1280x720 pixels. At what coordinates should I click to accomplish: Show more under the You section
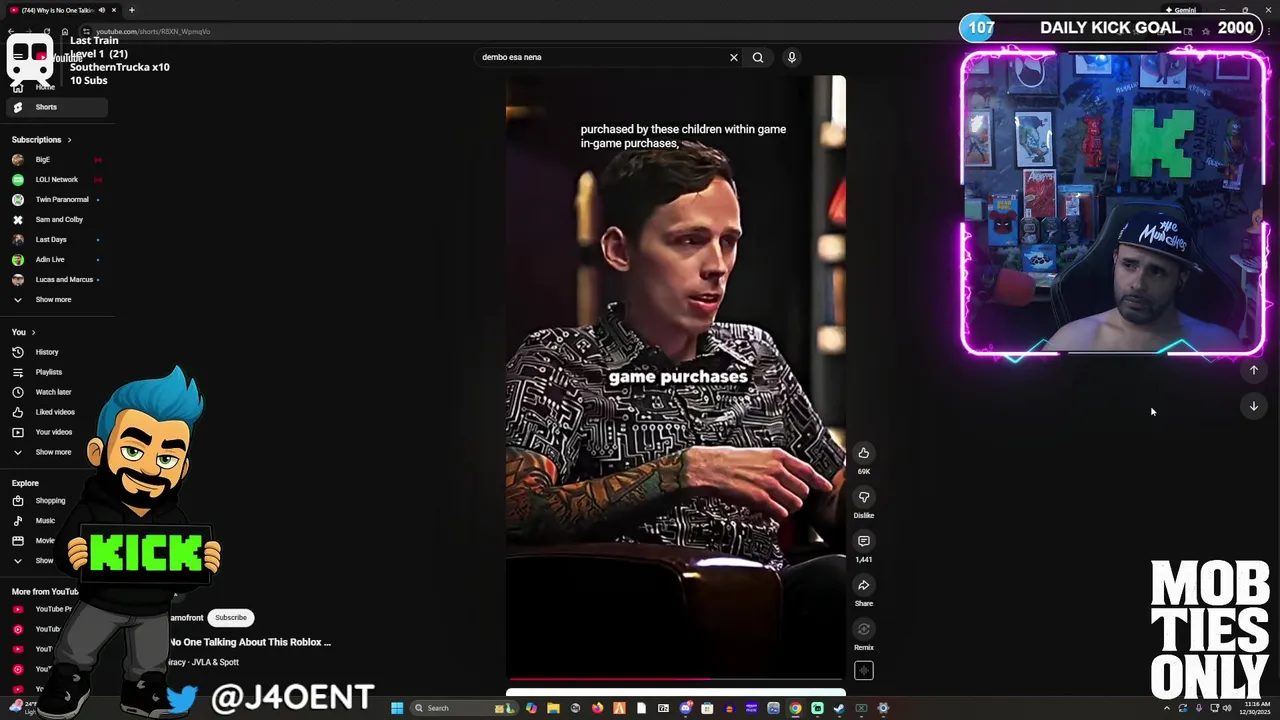coord(53,452)
